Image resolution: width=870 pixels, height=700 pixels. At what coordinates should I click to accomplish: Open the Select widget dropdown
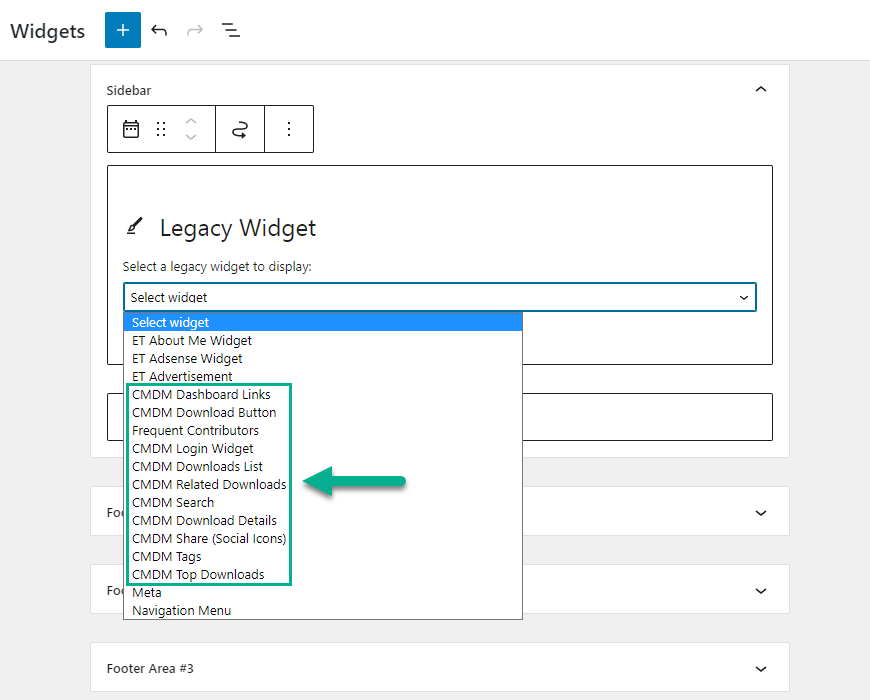tap(439, 297)
